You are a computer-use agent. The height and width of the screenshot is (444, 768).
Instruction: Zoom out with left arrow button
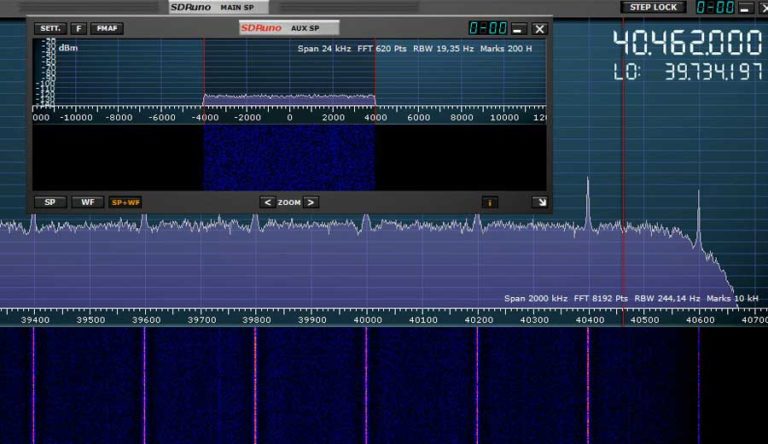[267, 202]
